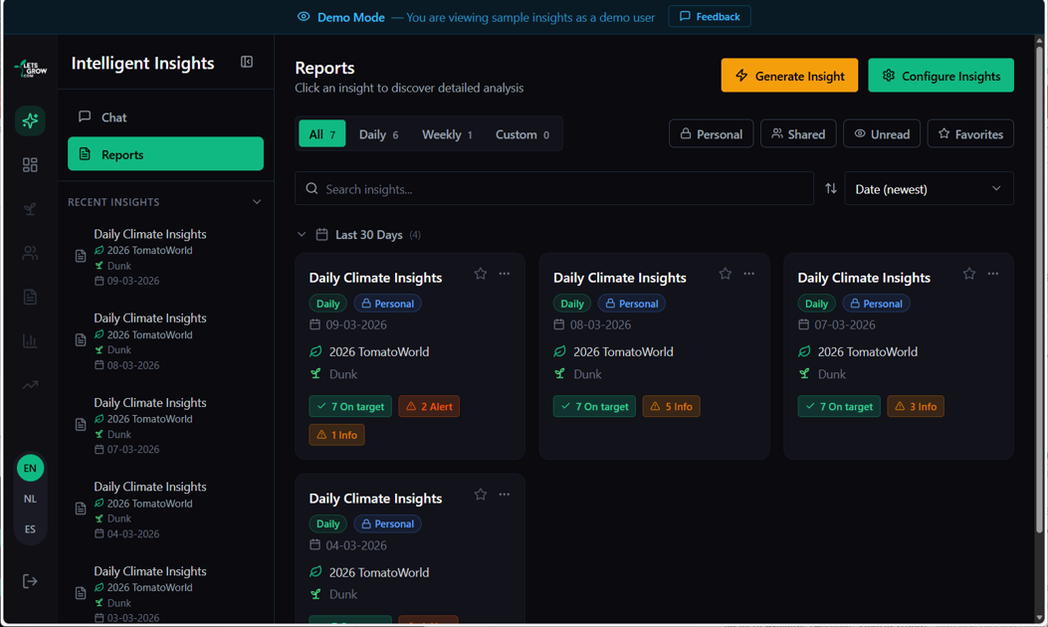The height and width of the screenshot is (627, 1048).
Task: Favorite the 04-03-2026 Daily Climate Insights card
Action: click(x=481, y=494)
